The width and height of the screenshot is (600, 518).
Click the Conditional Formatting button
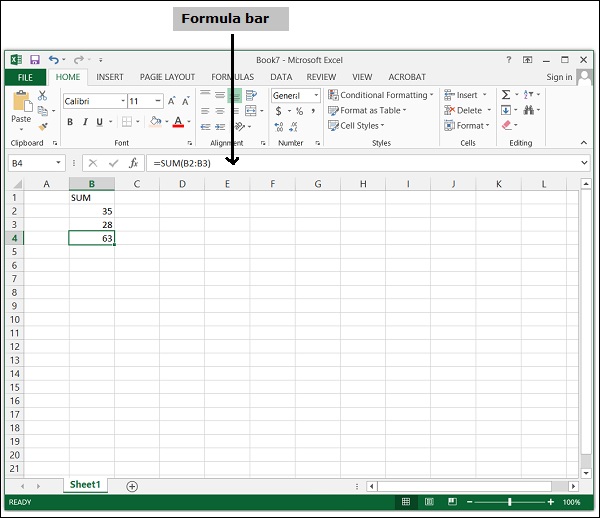tap(380, 95)
